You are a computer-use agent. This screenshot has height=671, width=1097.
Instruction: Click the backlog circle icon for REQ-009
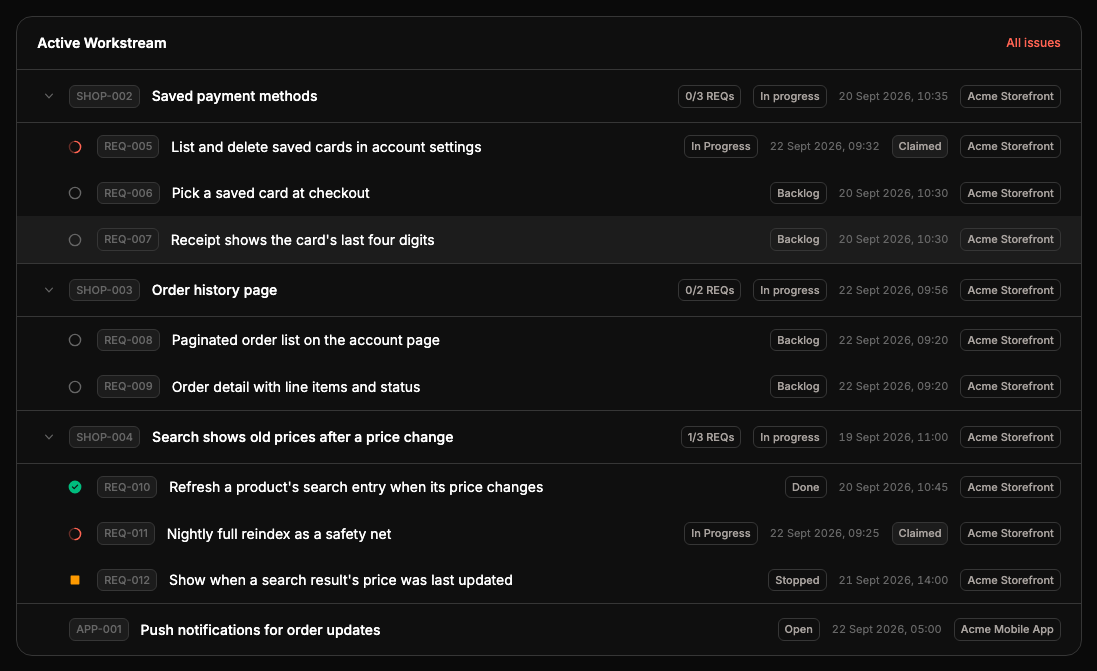tap(75, 387)
